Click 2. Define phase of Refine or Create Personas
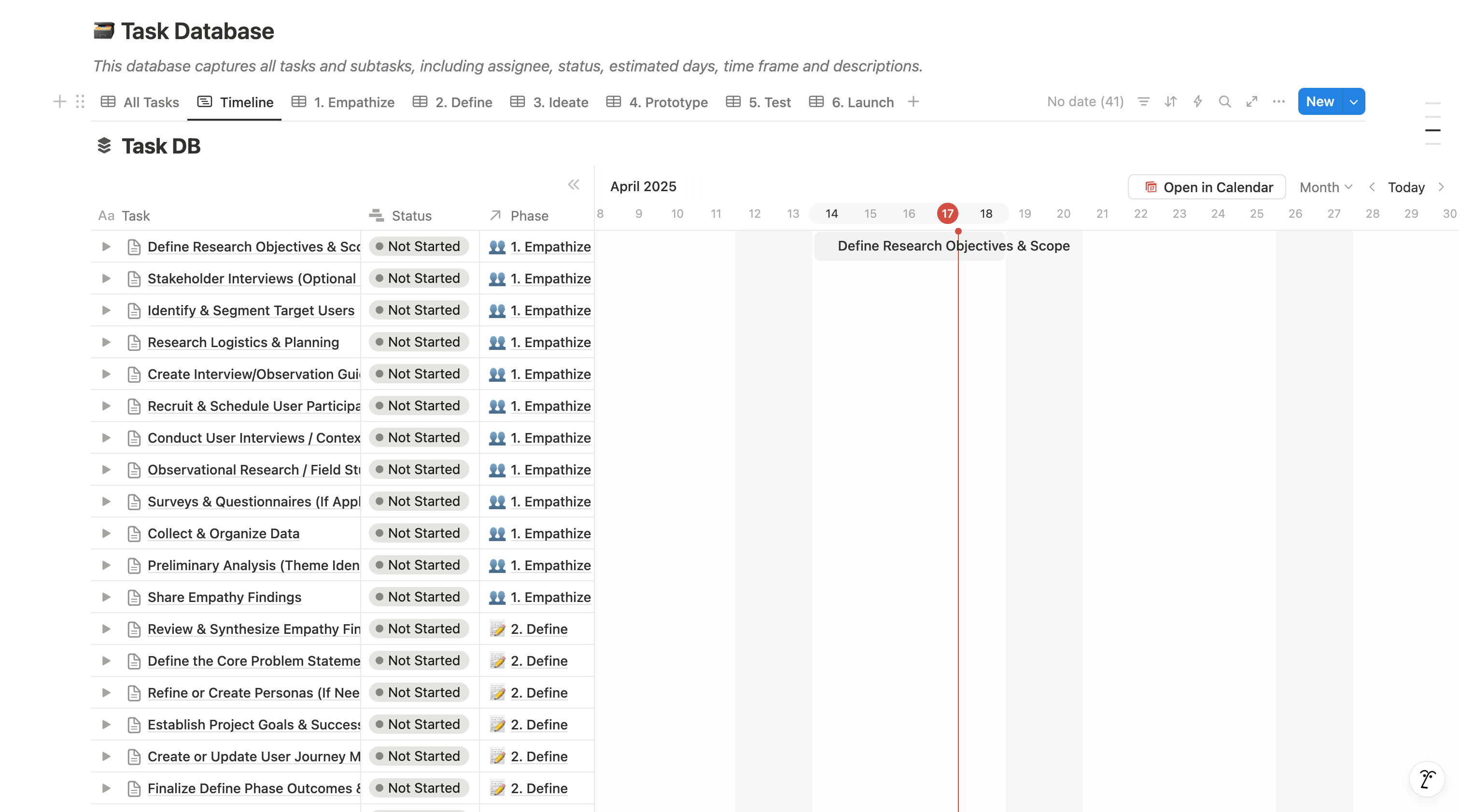 point(538,692)
